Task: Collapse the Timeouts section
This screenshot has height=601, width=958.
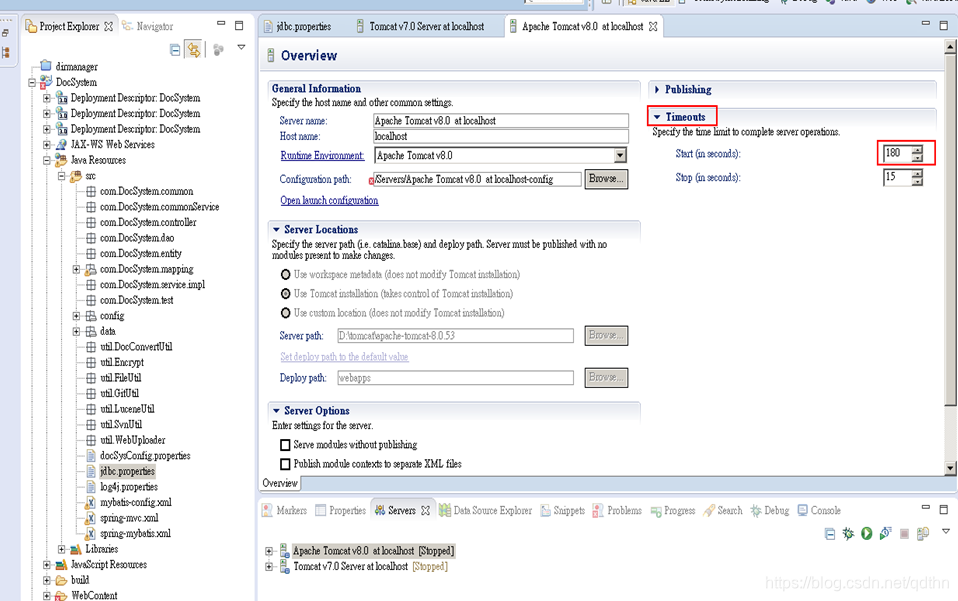Action: pyautogui.click(x=657, y=117)
